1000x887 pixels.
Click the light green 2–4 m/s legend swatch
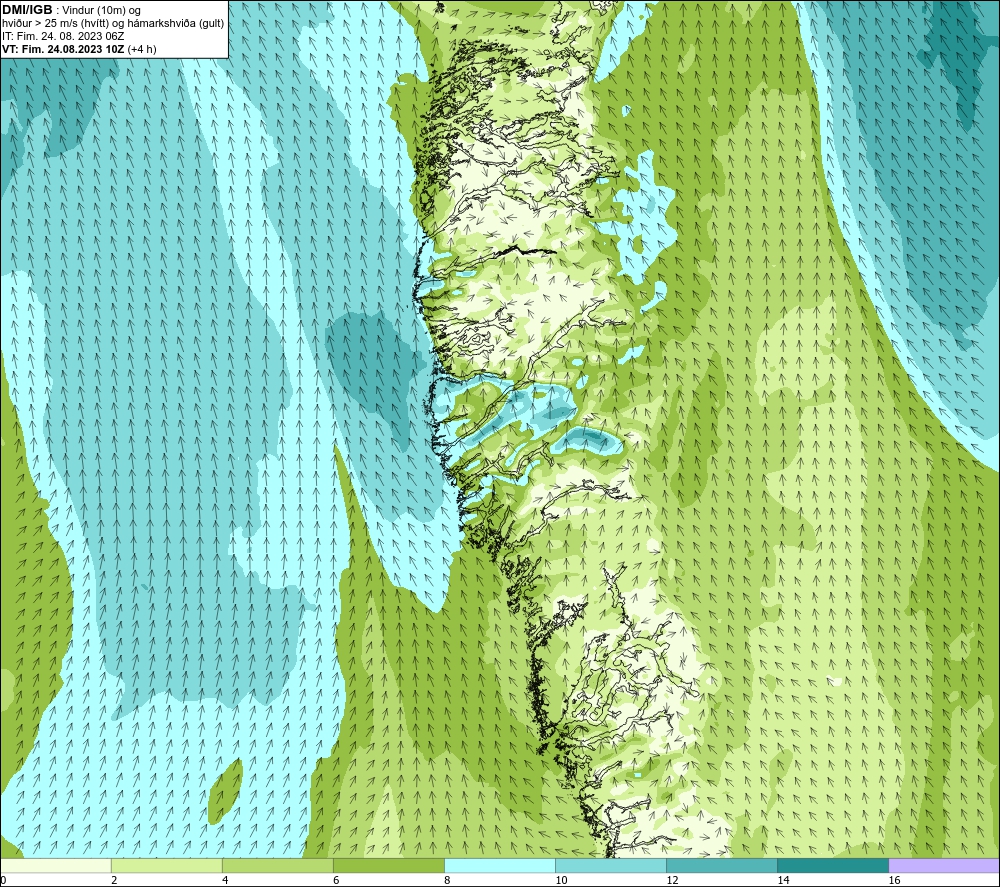166,865
